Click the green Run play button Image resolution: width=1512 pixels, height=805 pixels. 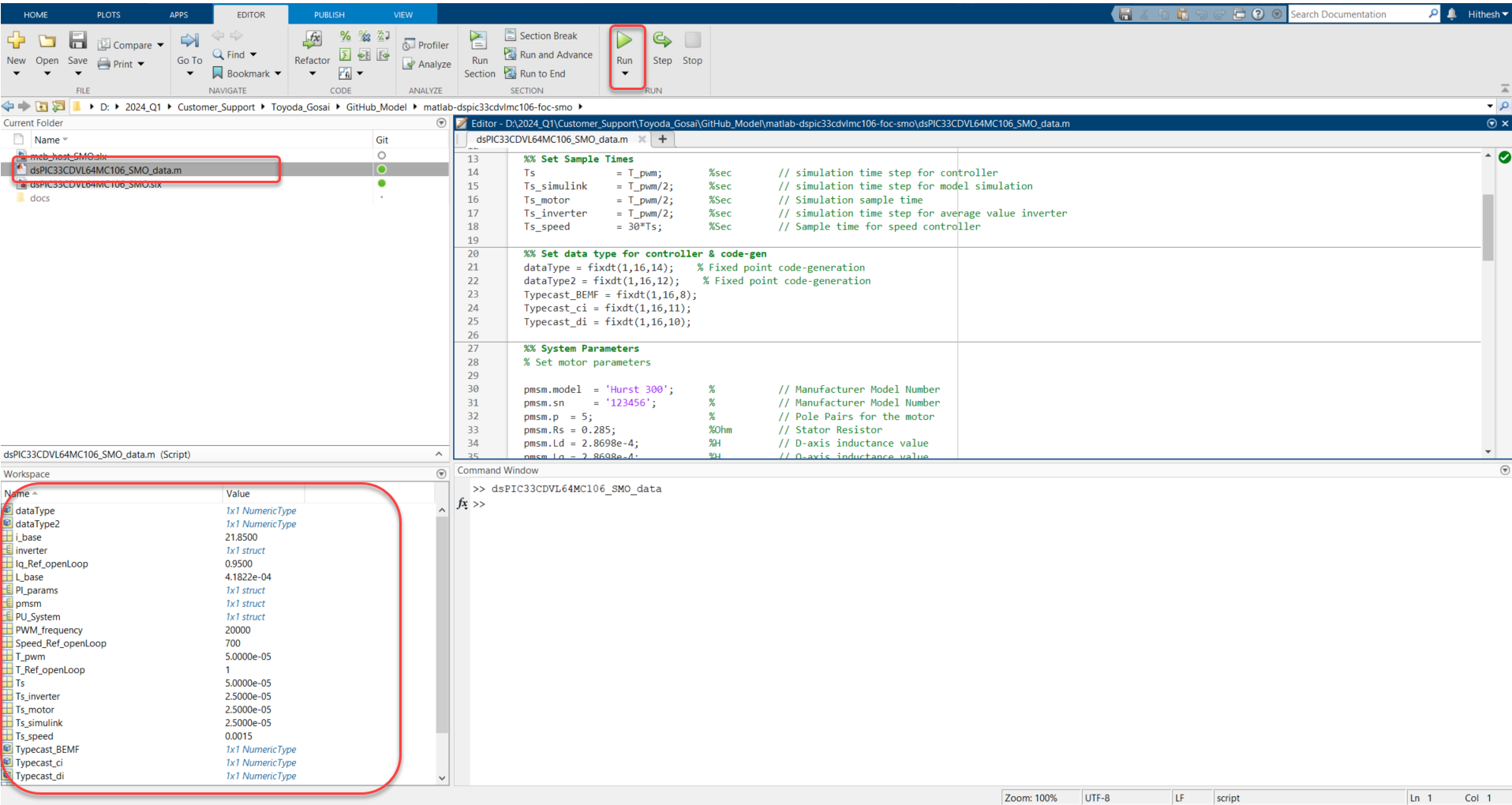coord(624,40)
